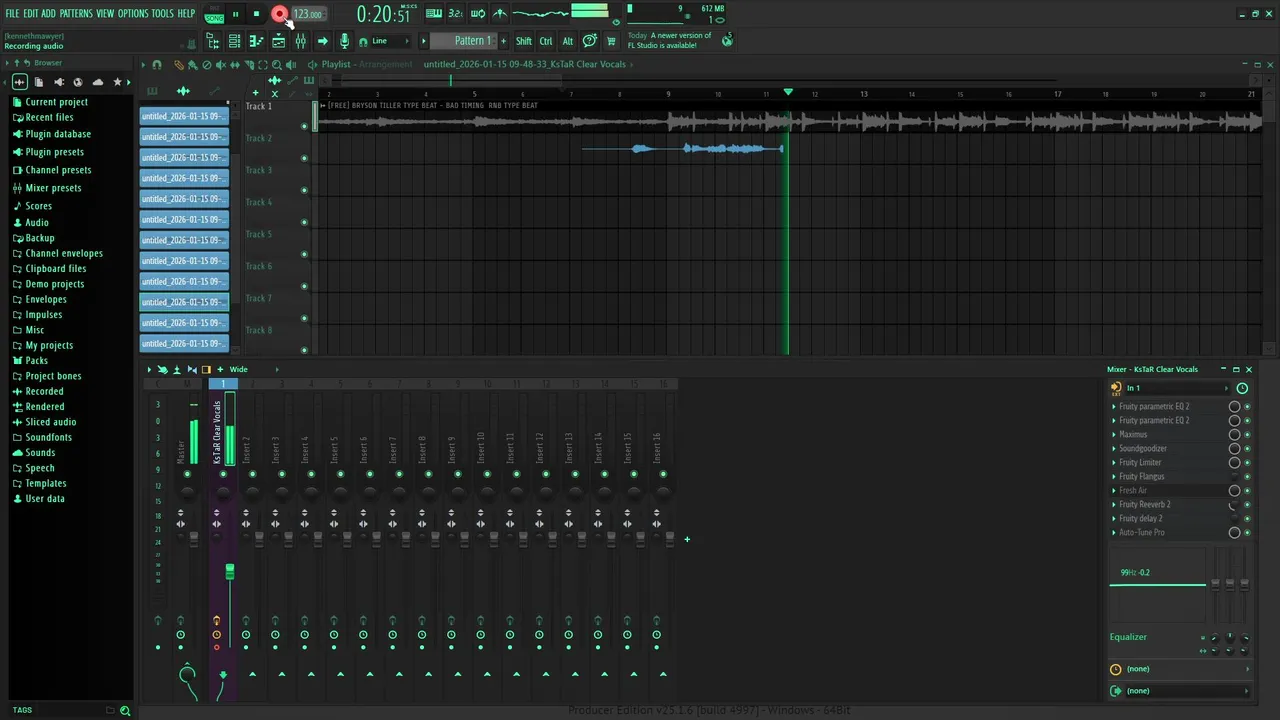Open the Pattern 1 selector
This screenshot has height=720, width=1280.
(464, 41)
